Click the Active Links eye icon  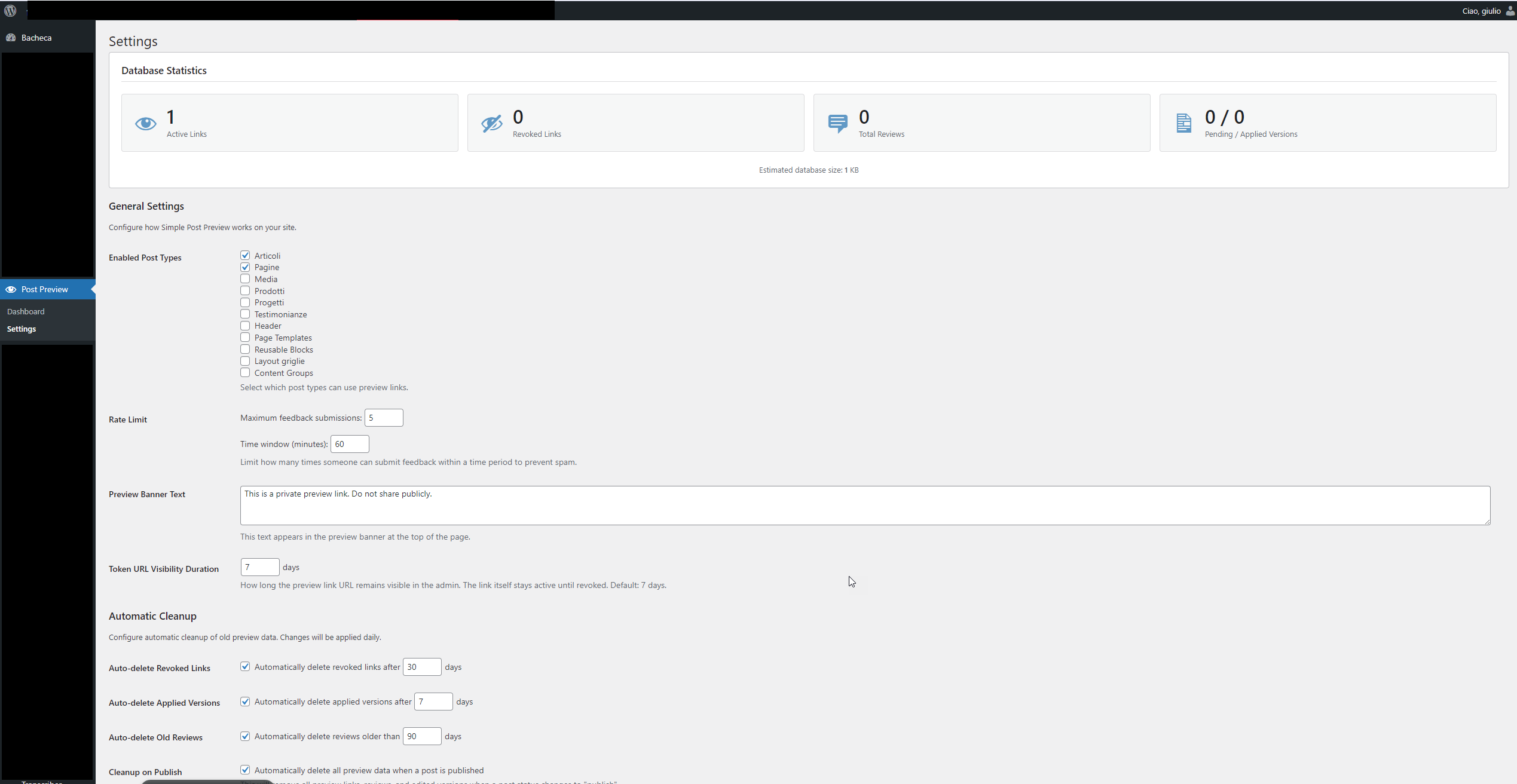pyautogui.click(x=145, y=123)
